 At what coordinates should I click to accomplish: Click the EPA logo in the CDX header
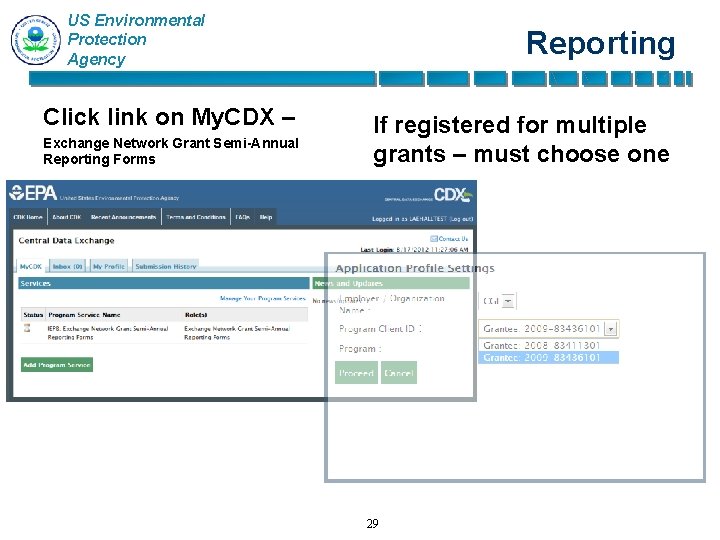33,193
